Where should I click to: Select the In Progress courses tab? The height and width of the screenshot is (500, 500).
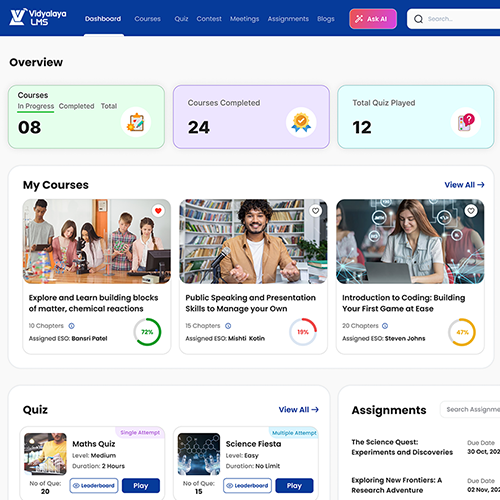coord(36,106)
